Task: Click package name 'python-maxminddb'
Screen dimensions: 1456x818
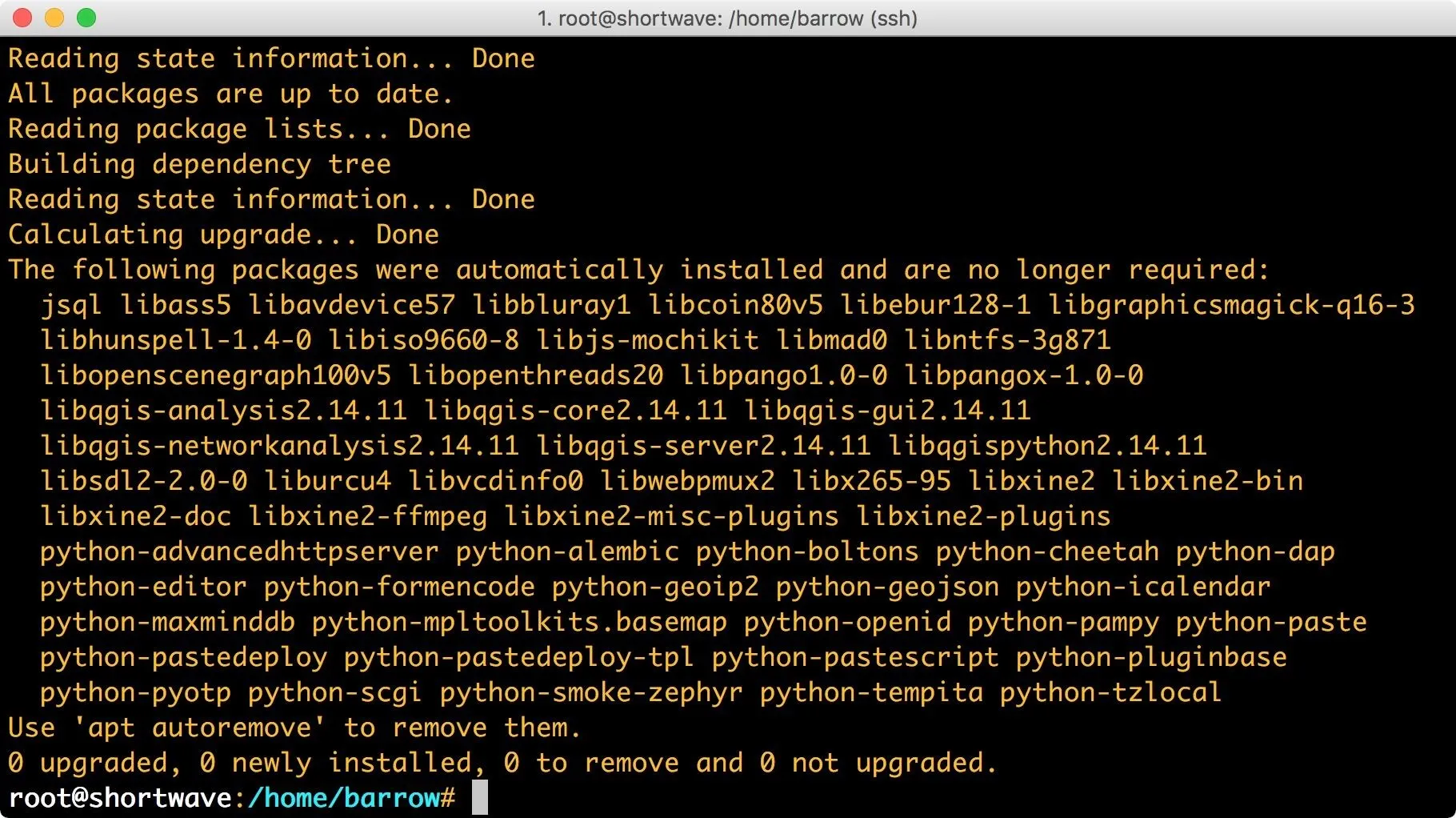Action: point(168,622)
